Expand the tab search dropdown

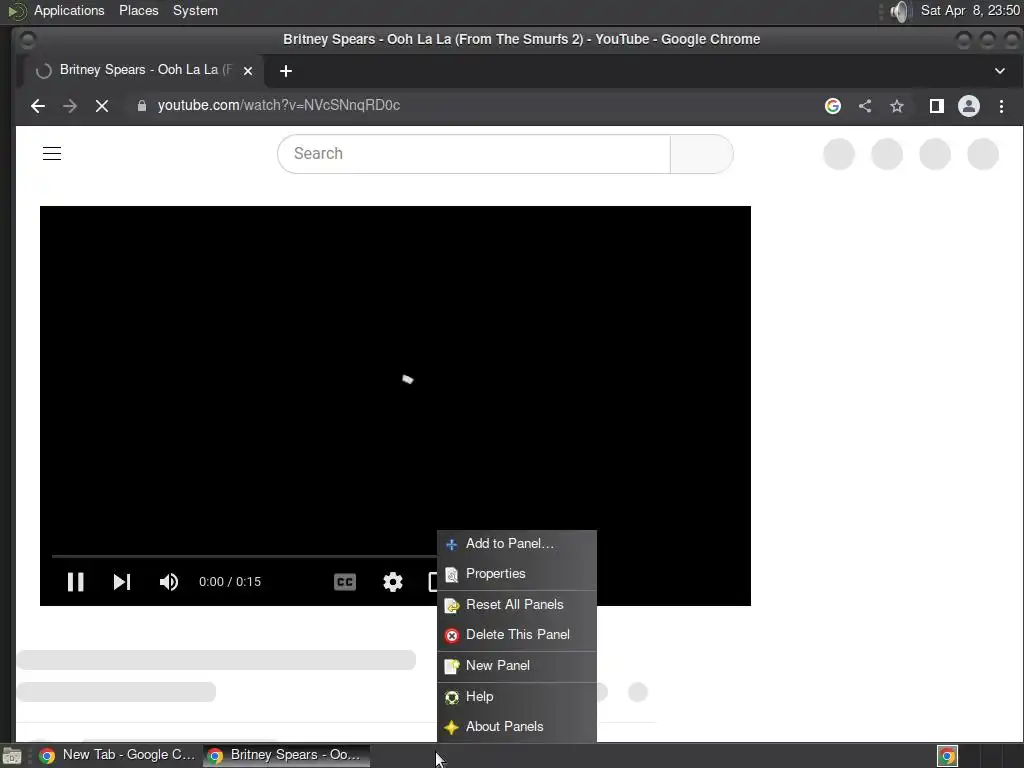[1000, 71]
